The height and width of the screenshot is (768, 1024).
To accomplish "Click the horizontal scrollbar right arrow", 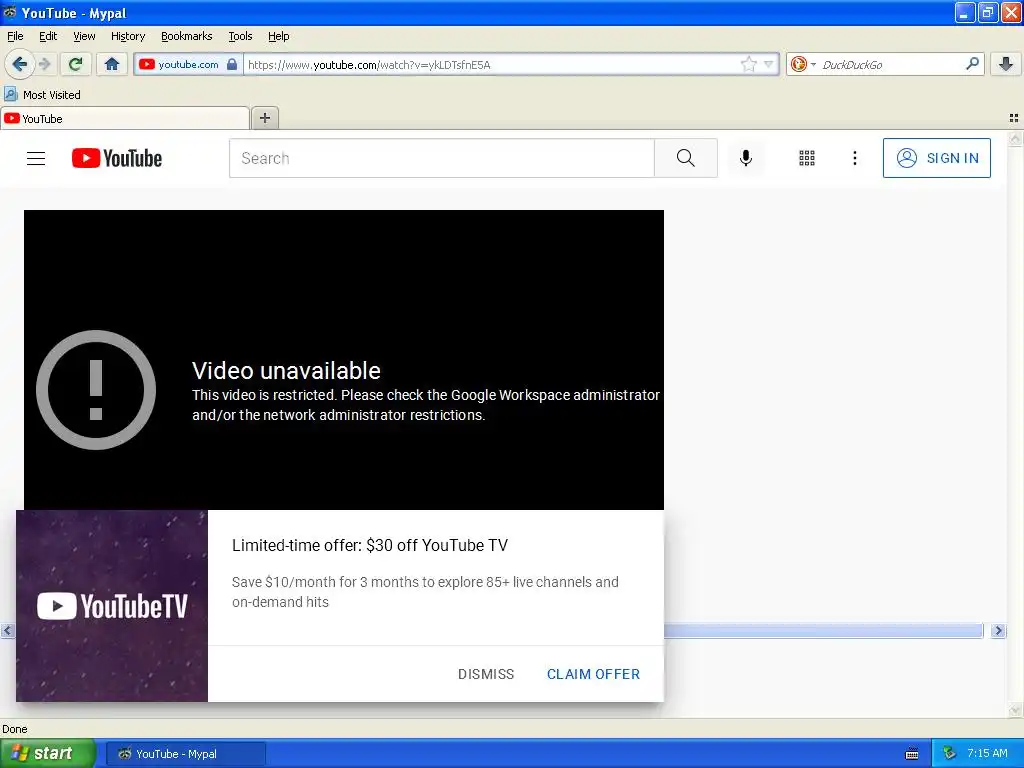I will tap(998, 630).
